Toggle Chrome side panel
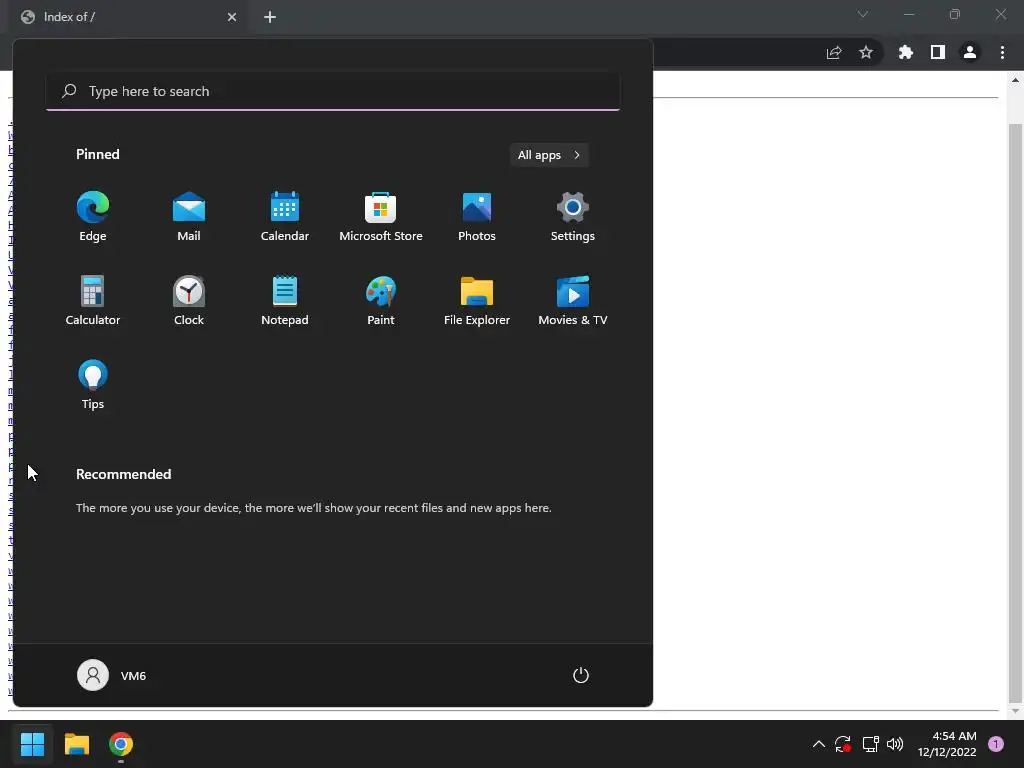 coord(938,52)
